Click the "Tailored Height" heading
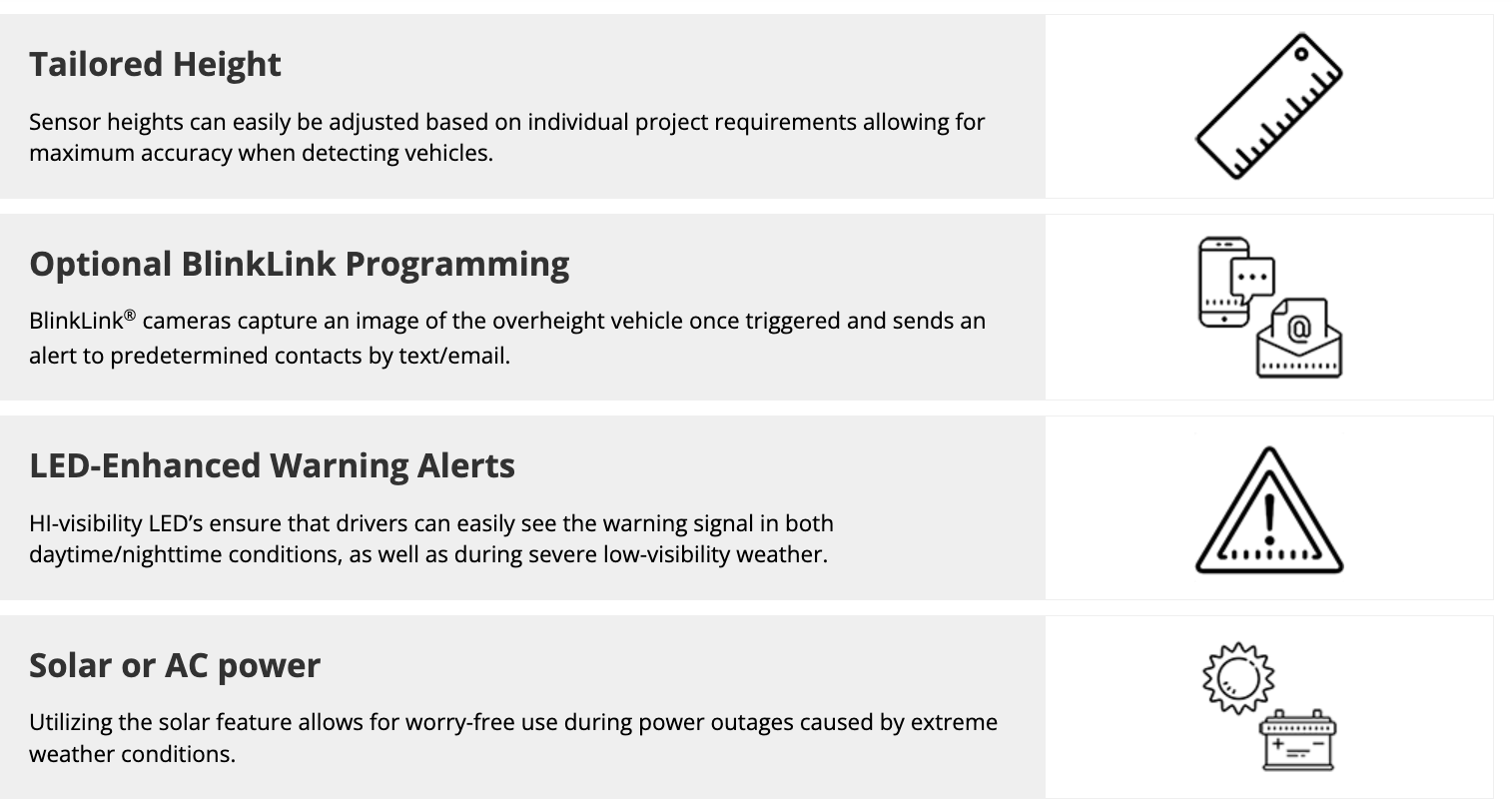The image size is (1512, 805). (155, 64)
